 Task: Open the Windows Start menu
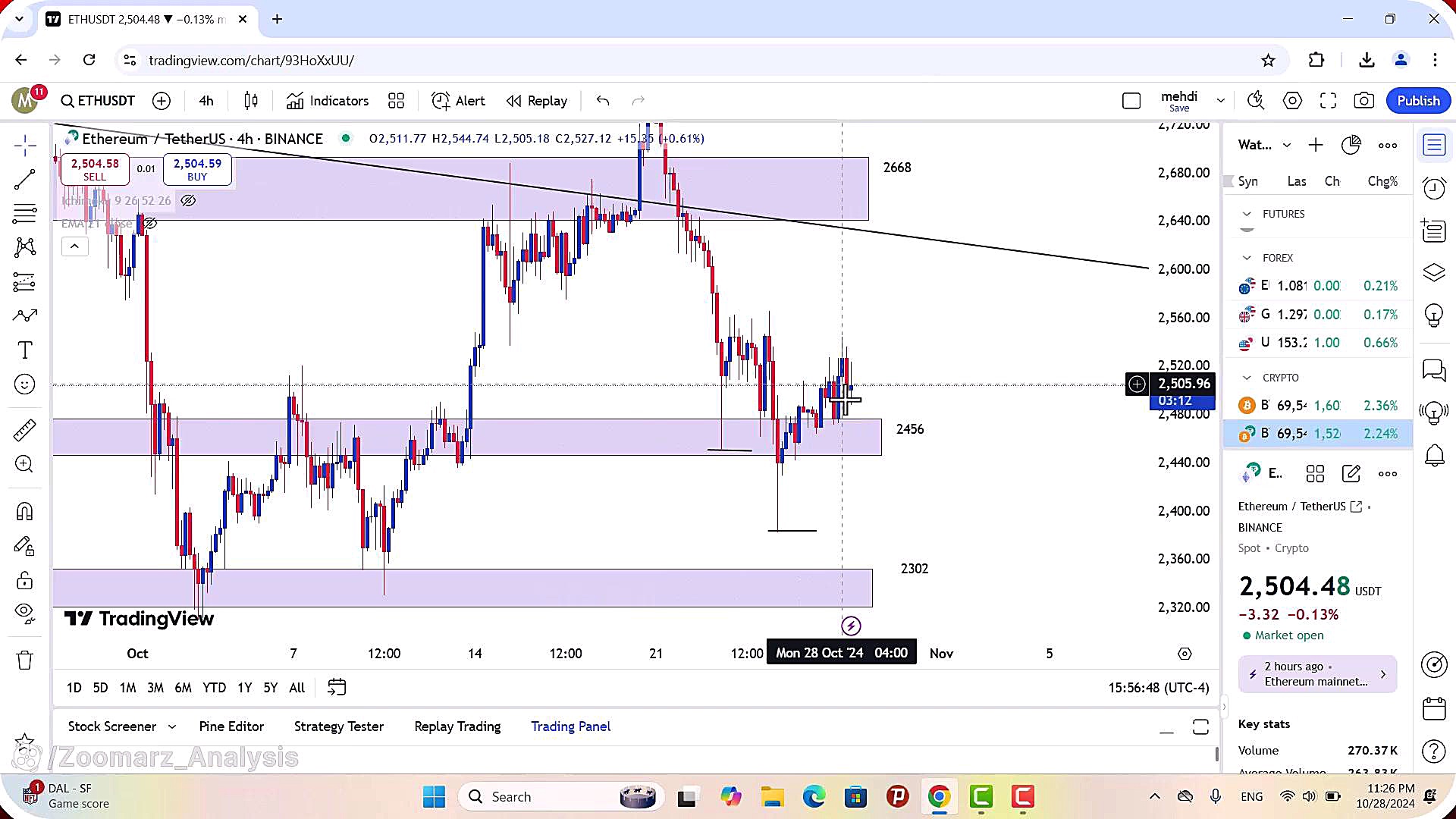pos(434,796)
